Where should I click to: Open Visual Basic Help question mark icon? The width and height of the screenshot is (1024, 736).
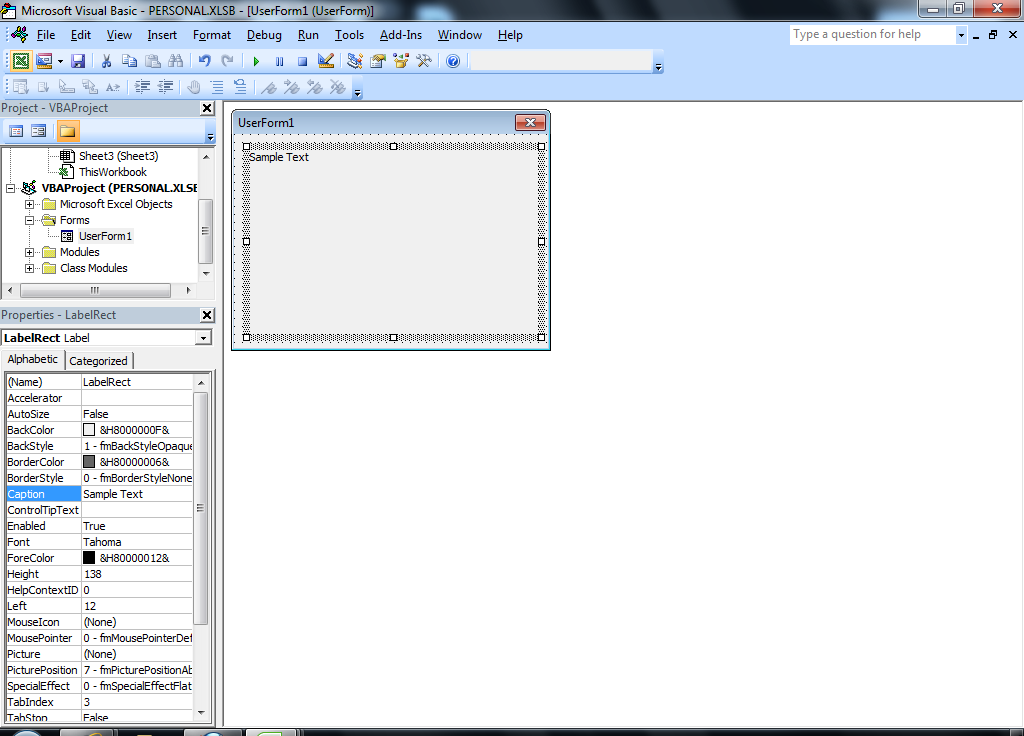453,61
